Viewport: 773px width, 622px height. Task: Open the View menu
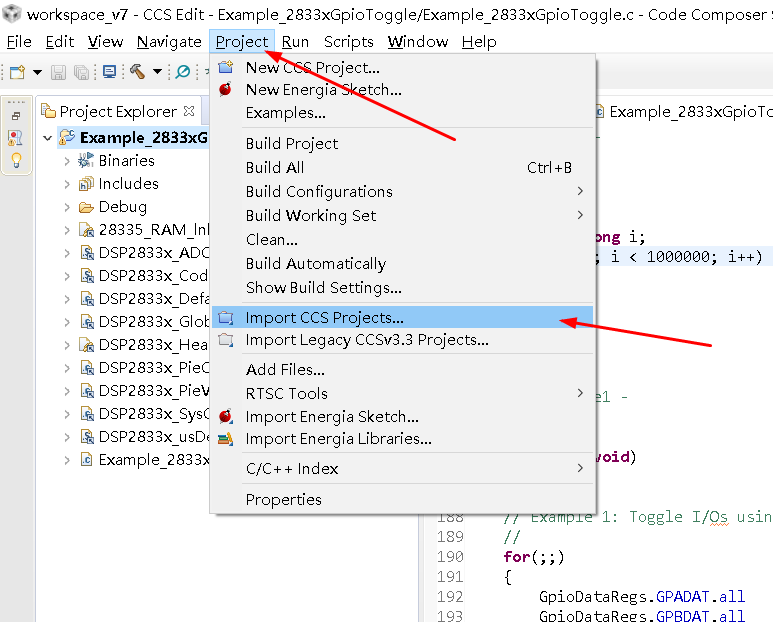pyautogui.click(x=105, y=42)
